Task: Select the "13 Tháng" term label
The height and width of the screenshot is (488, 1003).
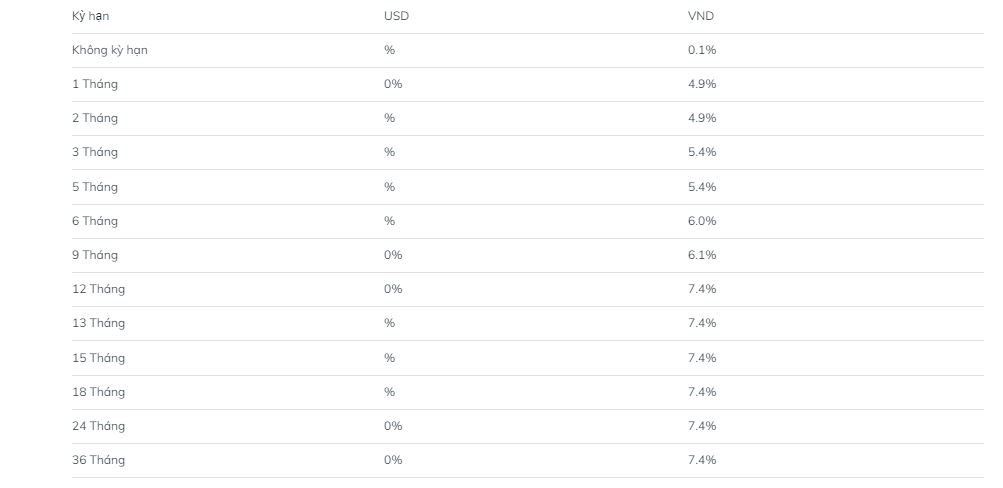Action: click(x=98, y=323)
